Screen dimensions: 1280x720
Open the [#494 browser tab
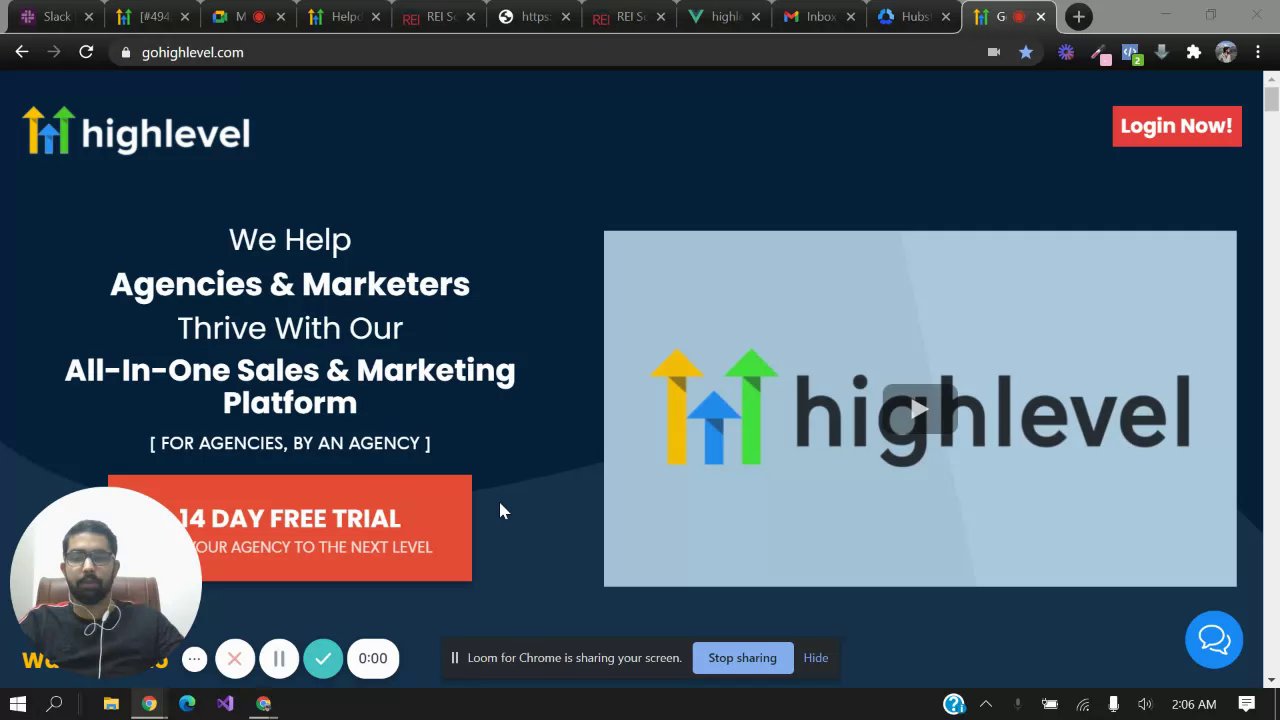(152, 17)
